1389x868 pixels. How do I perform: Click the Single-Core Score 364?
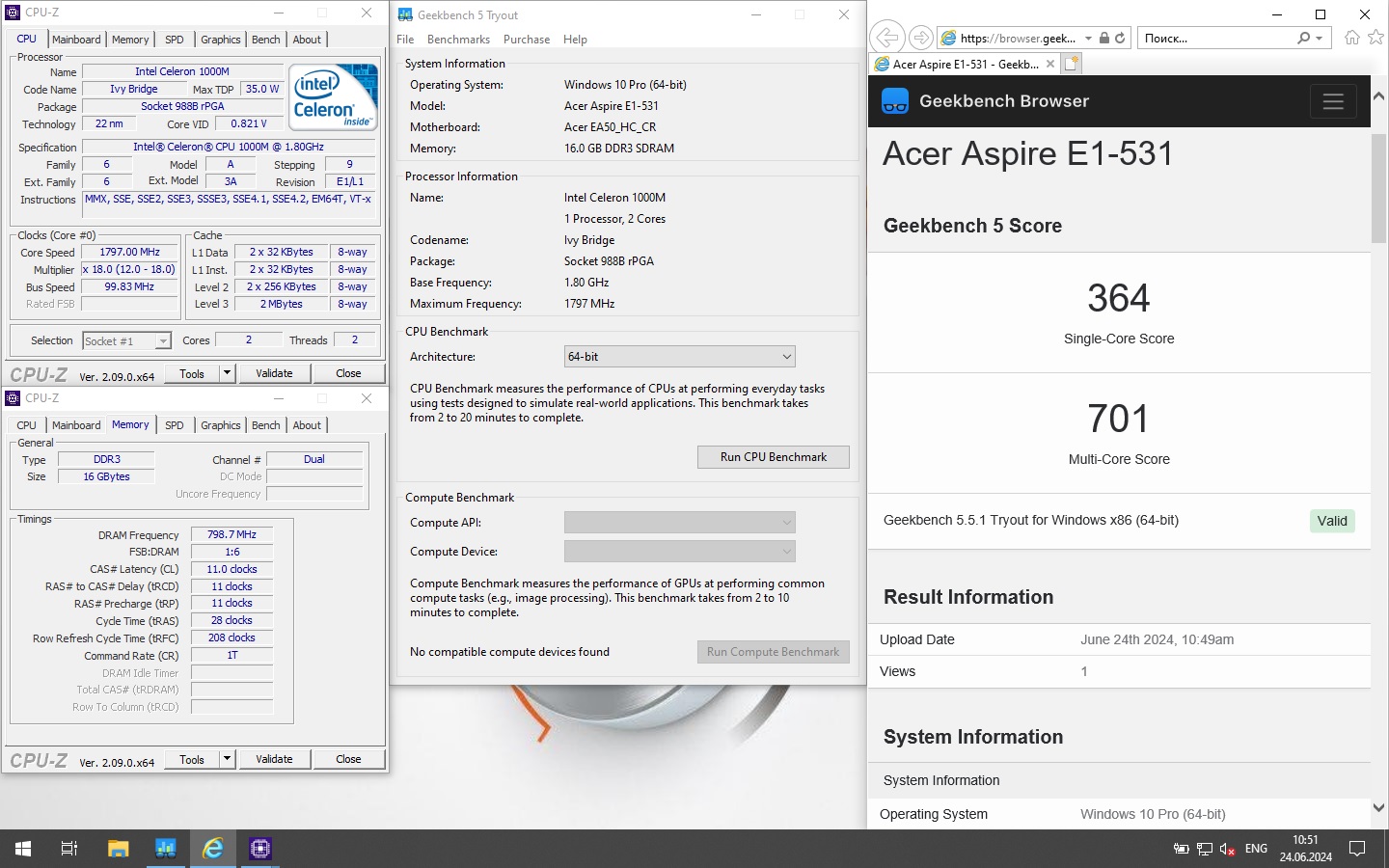click(x=1119, y=298)
